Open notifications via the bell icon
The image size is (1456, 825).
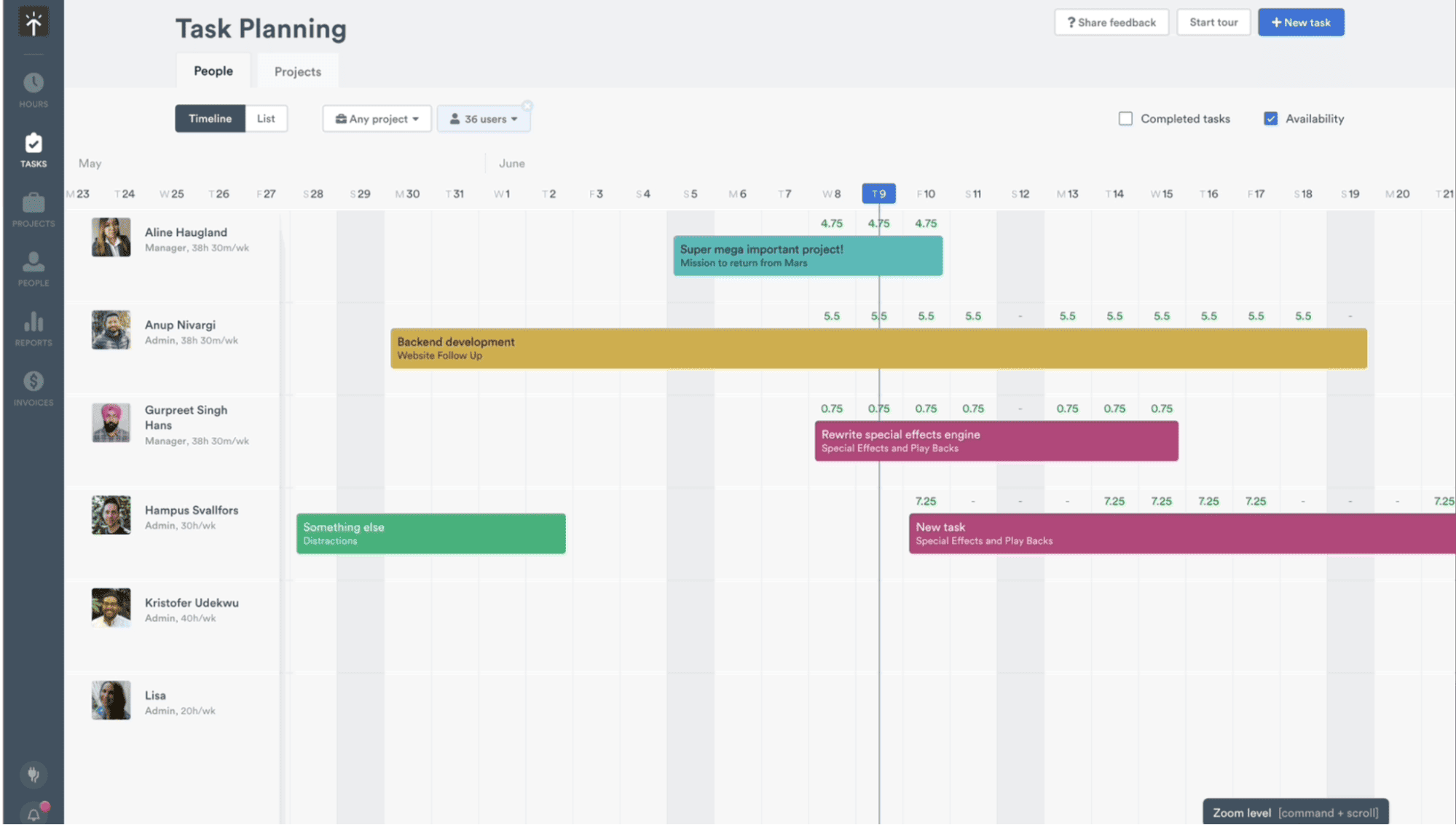coord(33,812)
